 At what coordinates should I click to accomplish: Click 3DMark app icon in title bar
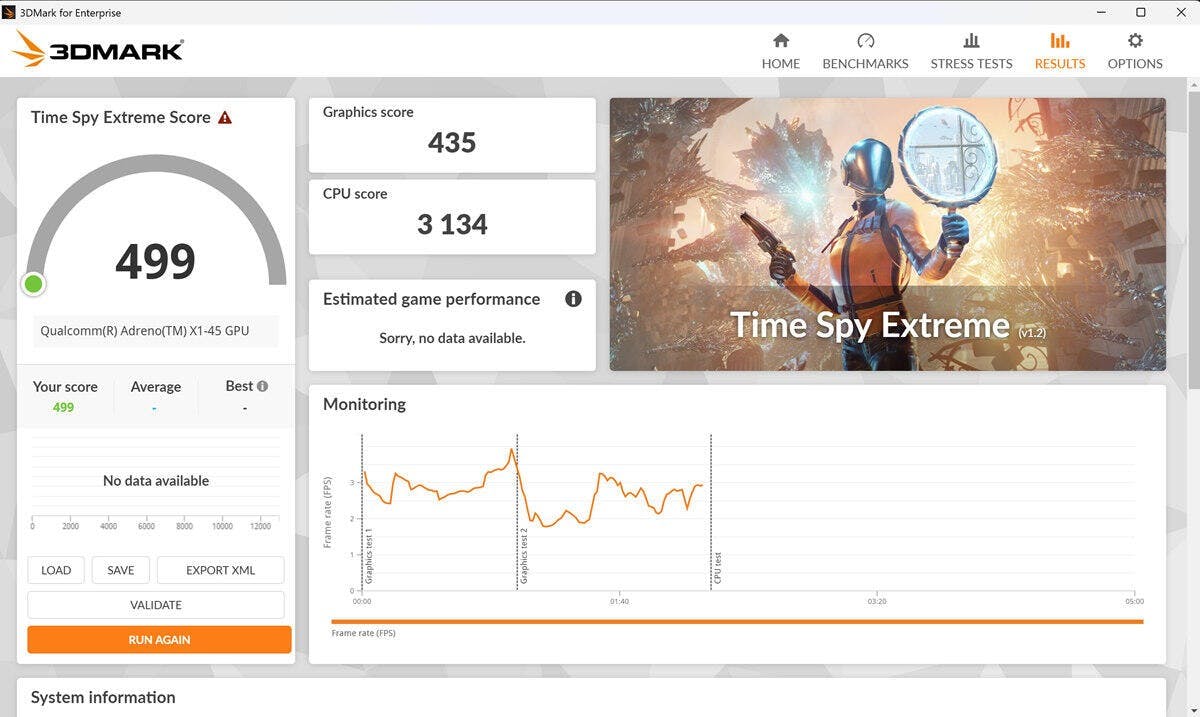click(x=9, y=12)
